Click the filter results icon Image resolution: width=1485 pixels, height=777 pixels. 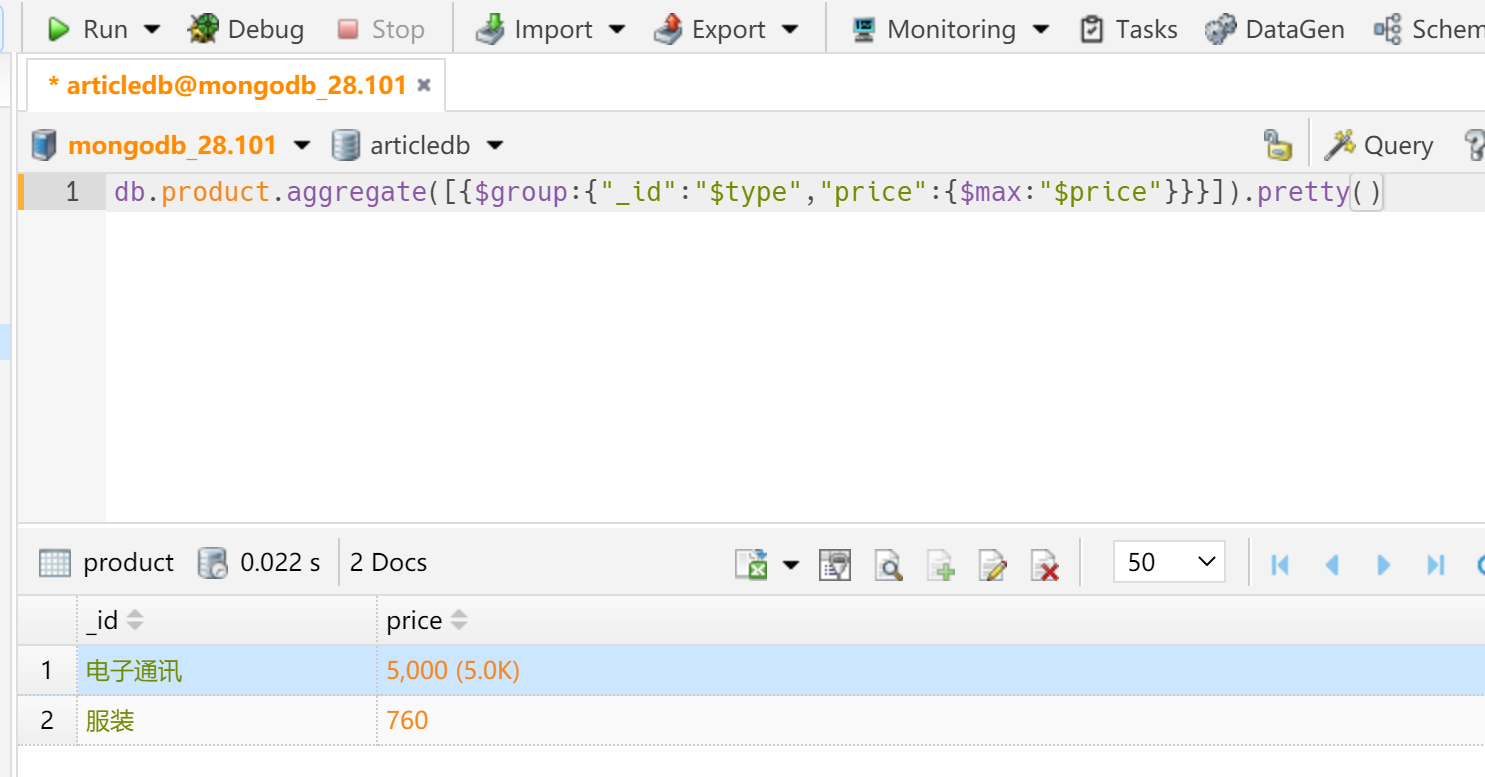pyautogui.click(x=834, y=564)
